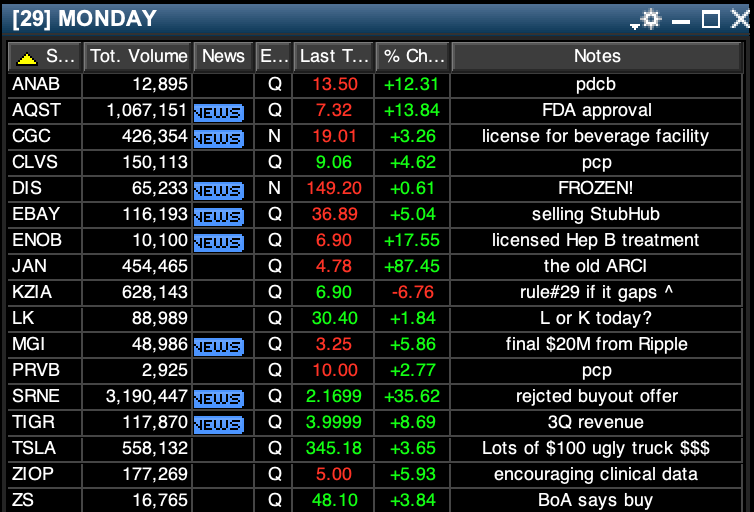This screenshot has height=512, width=754.
Task: Click 'the old ARCI' note
Action: (595, 266)
